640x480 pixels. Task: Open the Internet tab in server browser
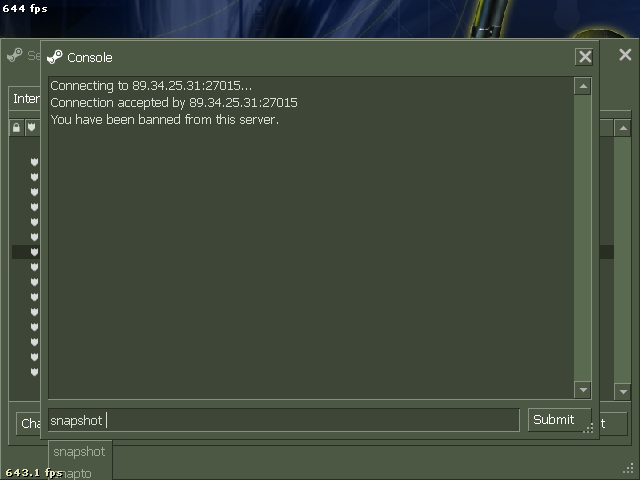(x=25, y=98)
